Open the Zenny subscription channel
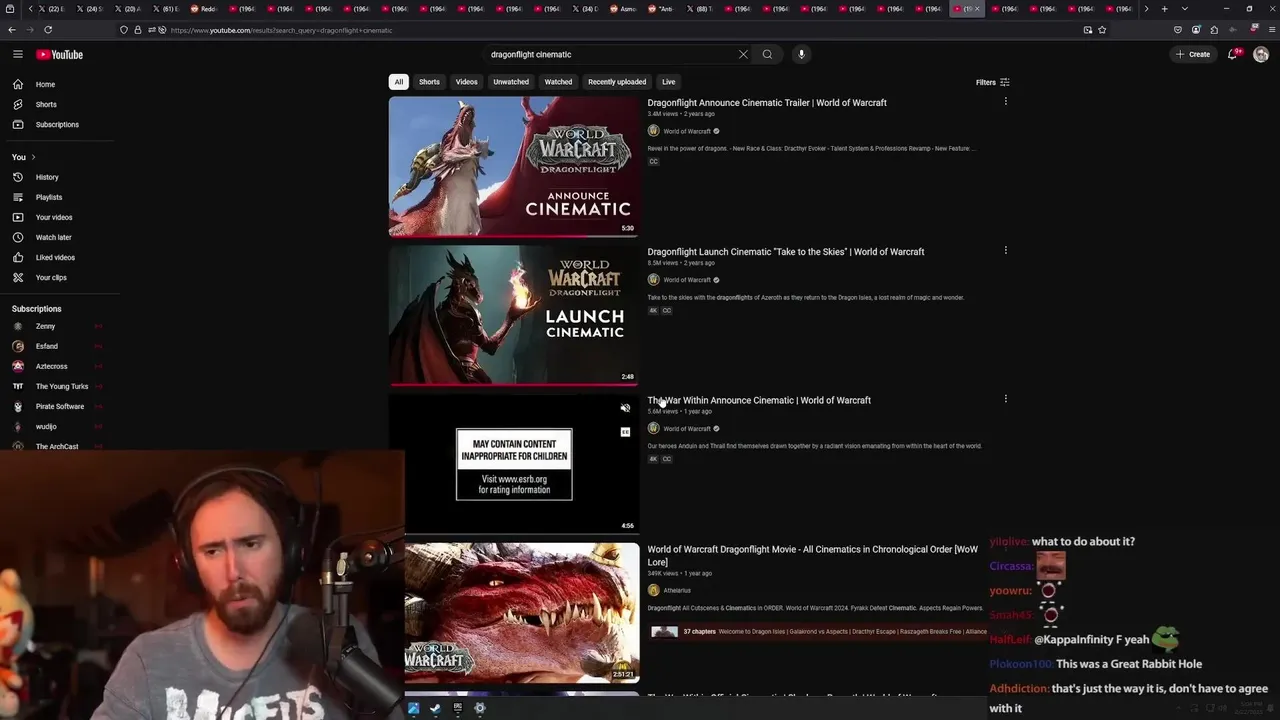 [x=45, y=326]
